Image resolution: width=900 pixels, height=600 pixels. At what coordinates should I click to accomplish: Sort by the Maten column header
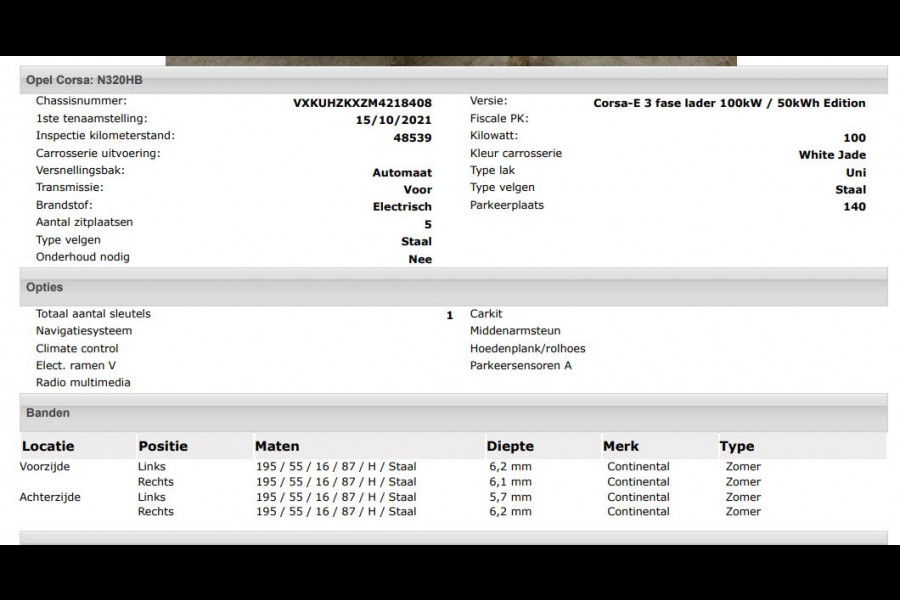(x=277, y=446)
